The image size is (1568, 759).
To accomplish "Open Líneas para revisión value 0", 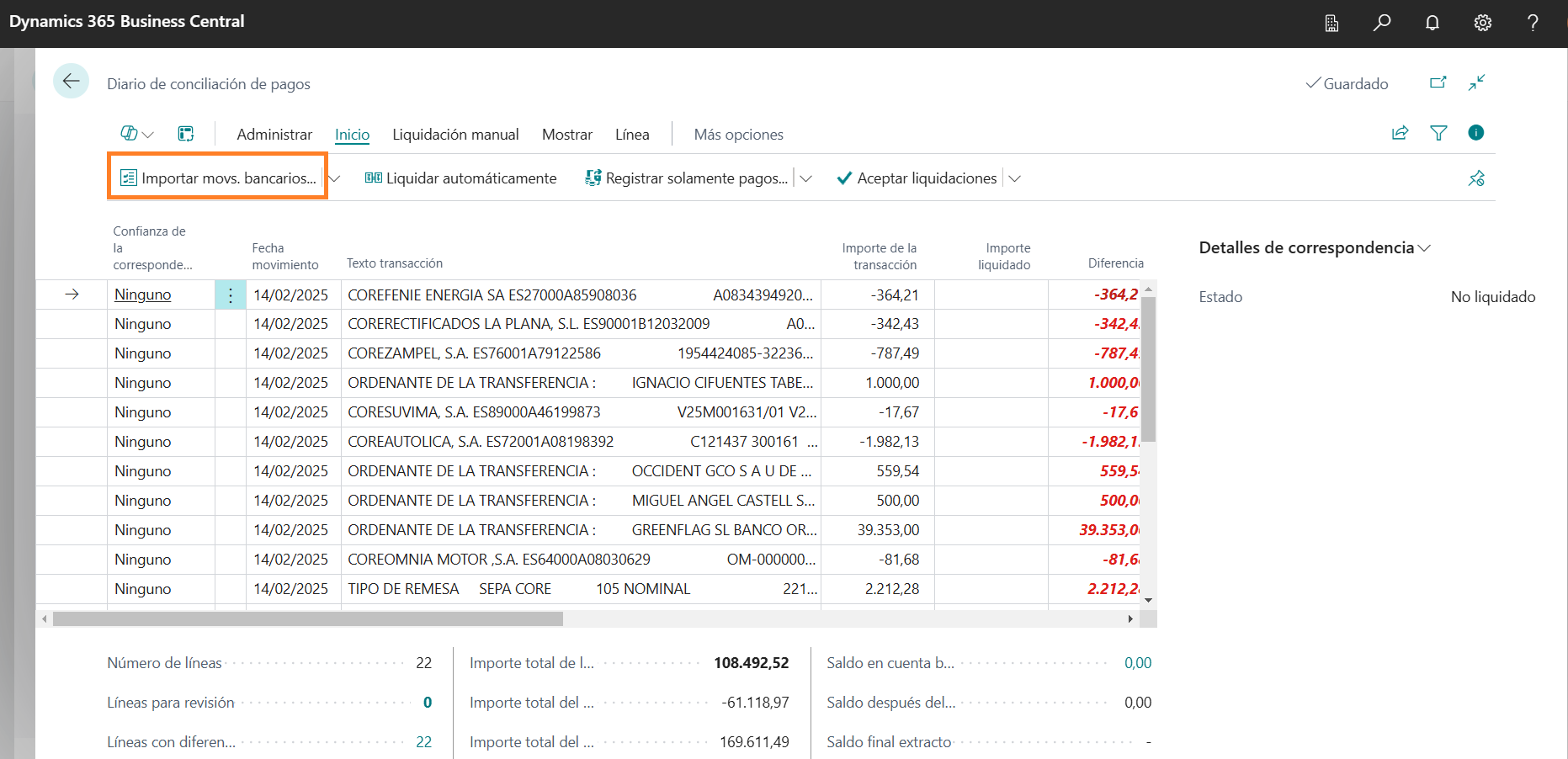I will tap(428, 703).
